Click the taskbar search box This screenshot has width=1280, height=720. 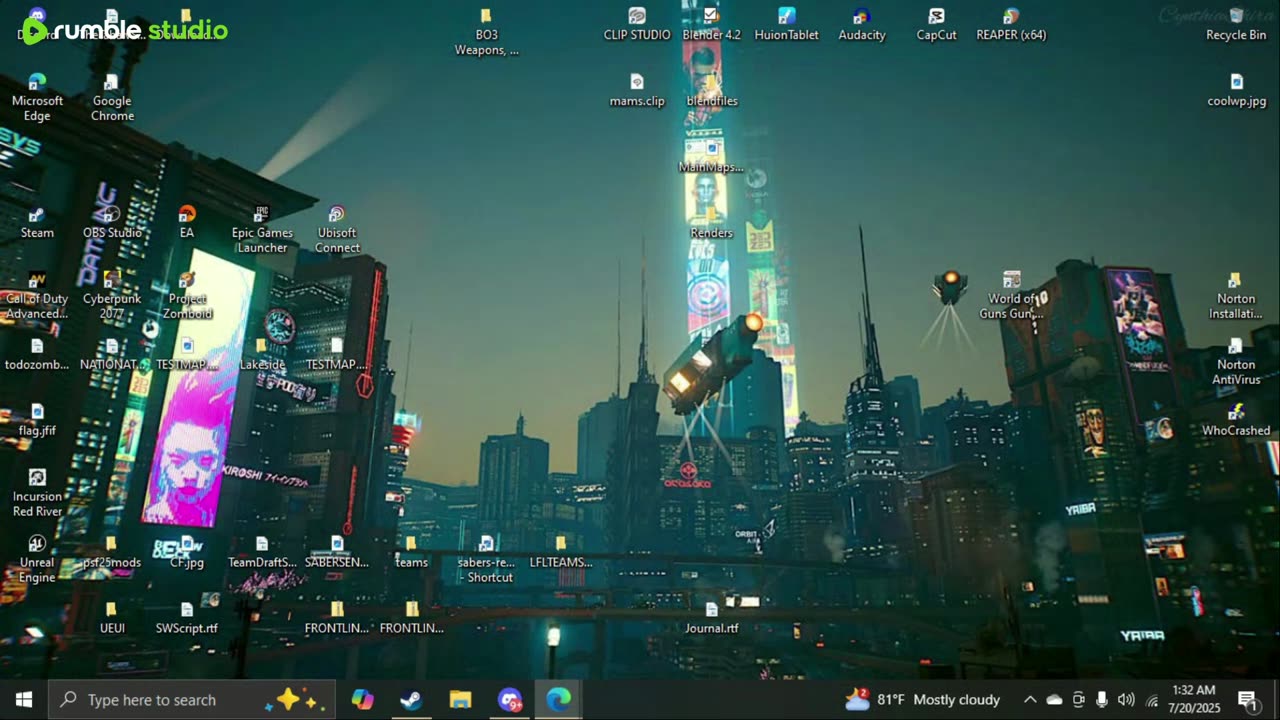pos(192,700)
